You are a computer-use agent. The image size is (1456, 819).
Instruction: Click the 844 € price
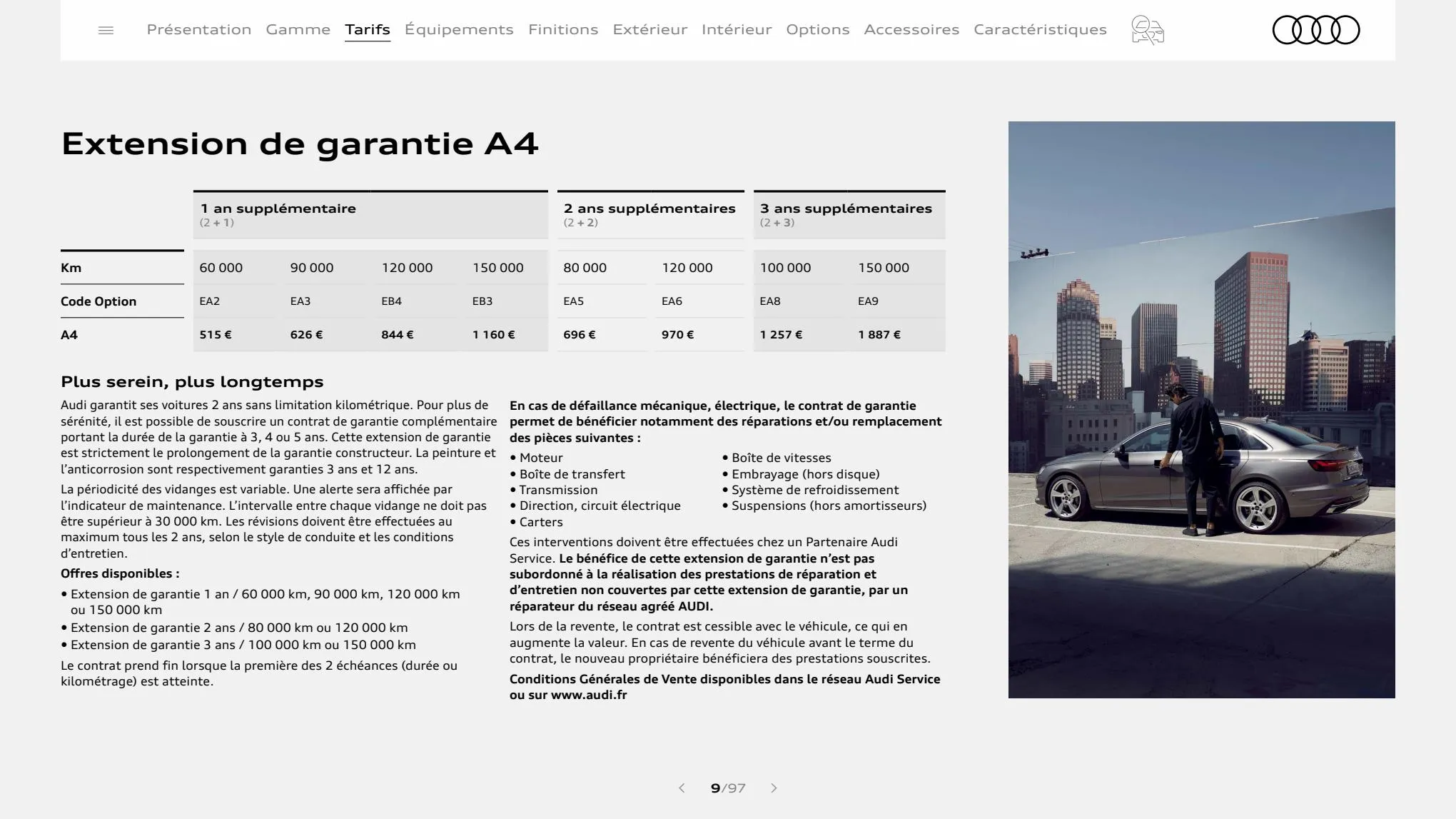click(x=398, y=335)
